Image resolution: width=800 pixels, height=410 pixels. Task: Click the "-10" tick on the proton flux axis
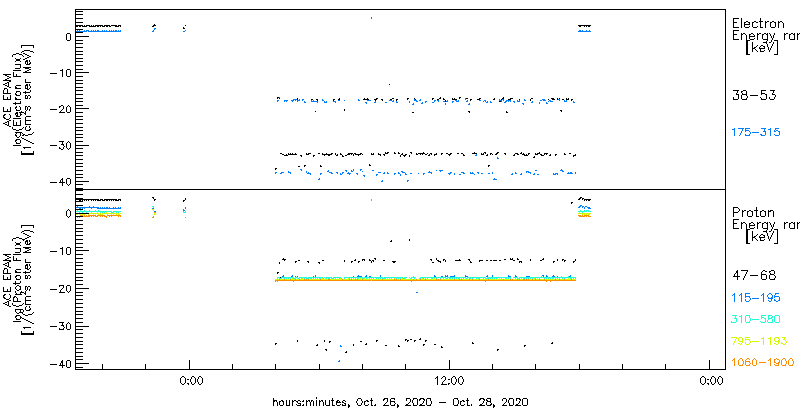(x=61, y=251)
